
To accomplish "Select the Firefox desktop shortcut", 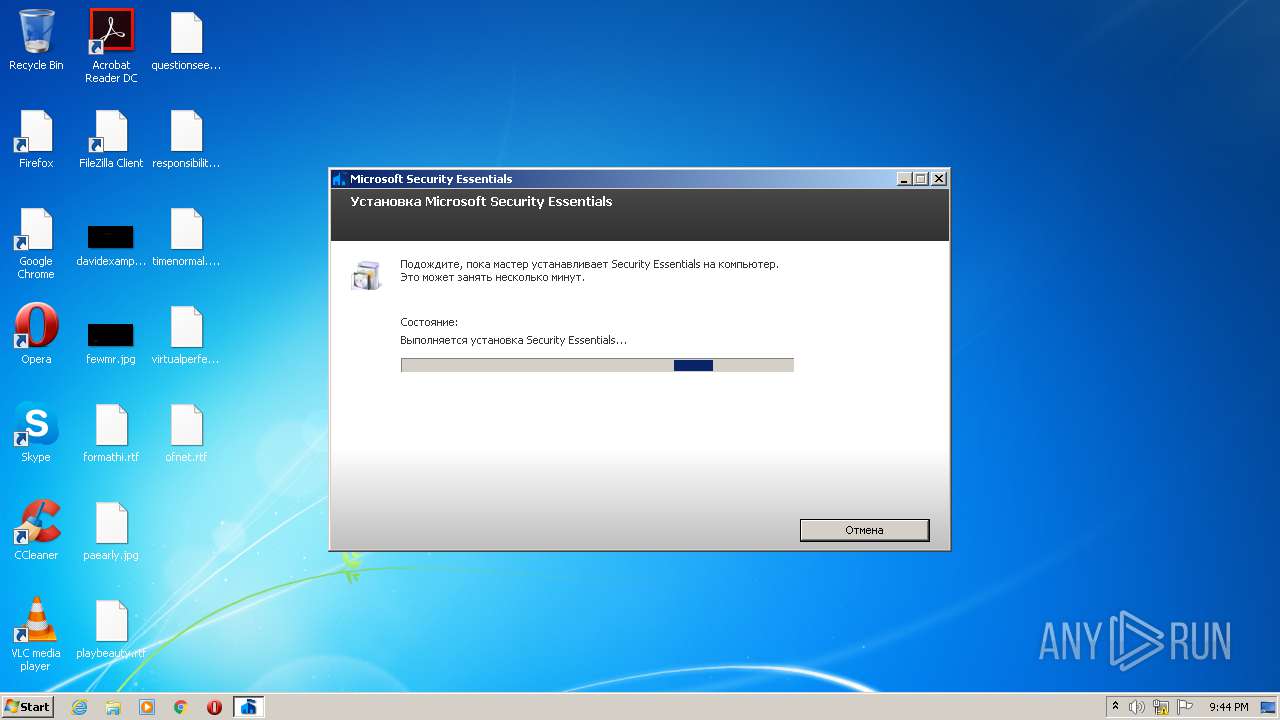I will pyautogui.click(x=36, y=139).
